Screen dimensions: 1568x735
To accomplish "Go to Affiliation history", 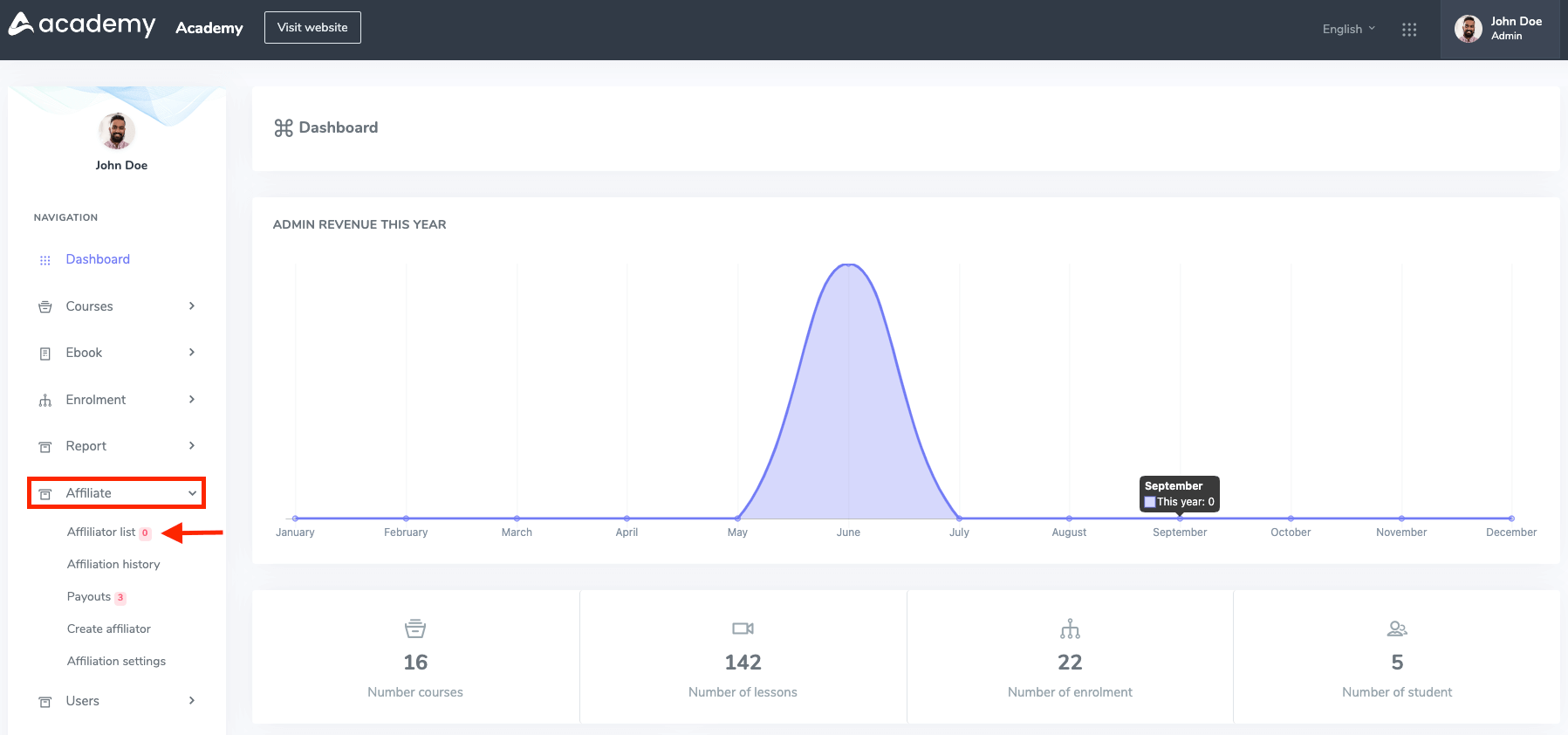I will [x=113, y=564].
